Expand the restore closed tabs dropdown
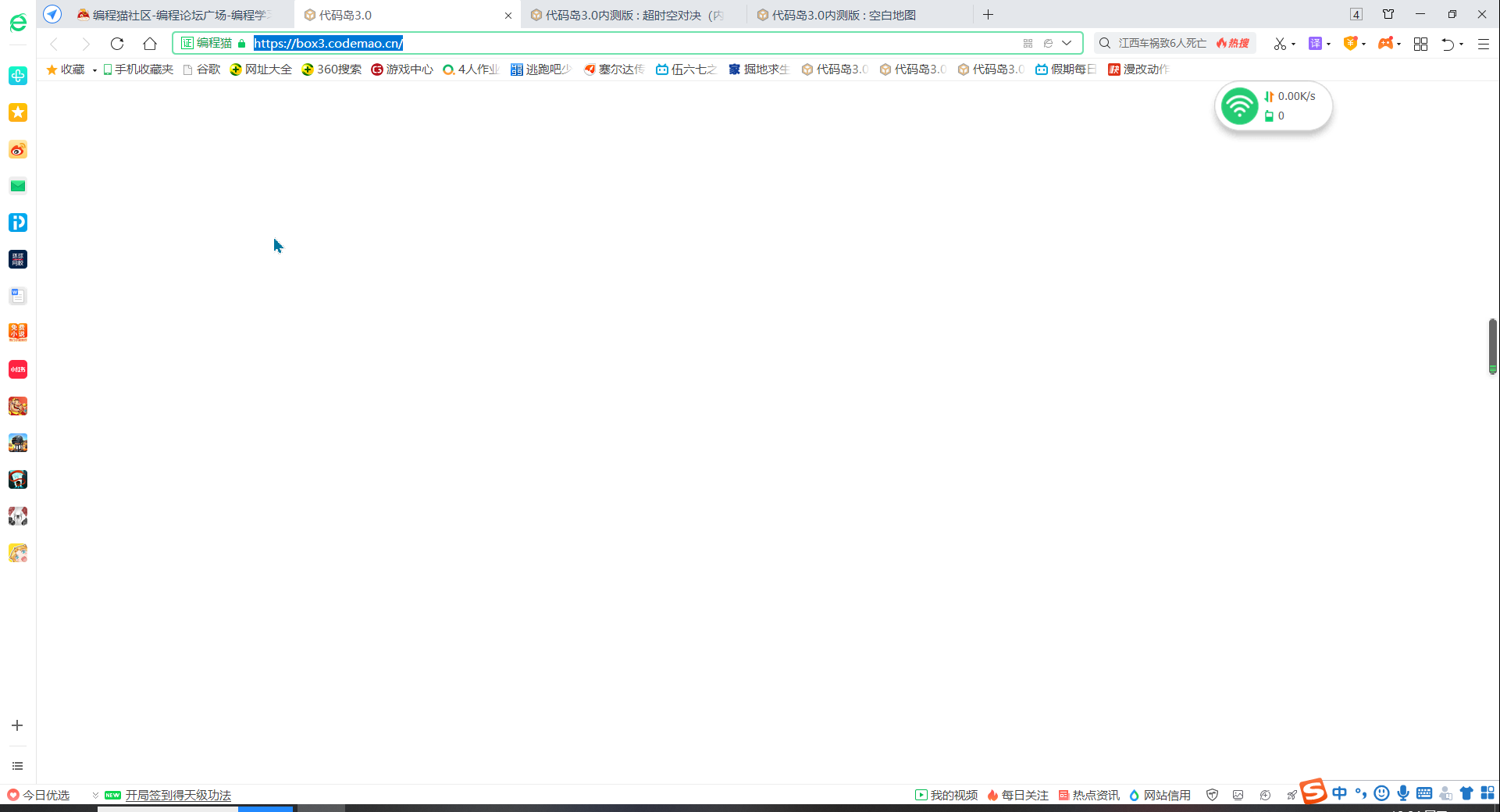 1462,45
